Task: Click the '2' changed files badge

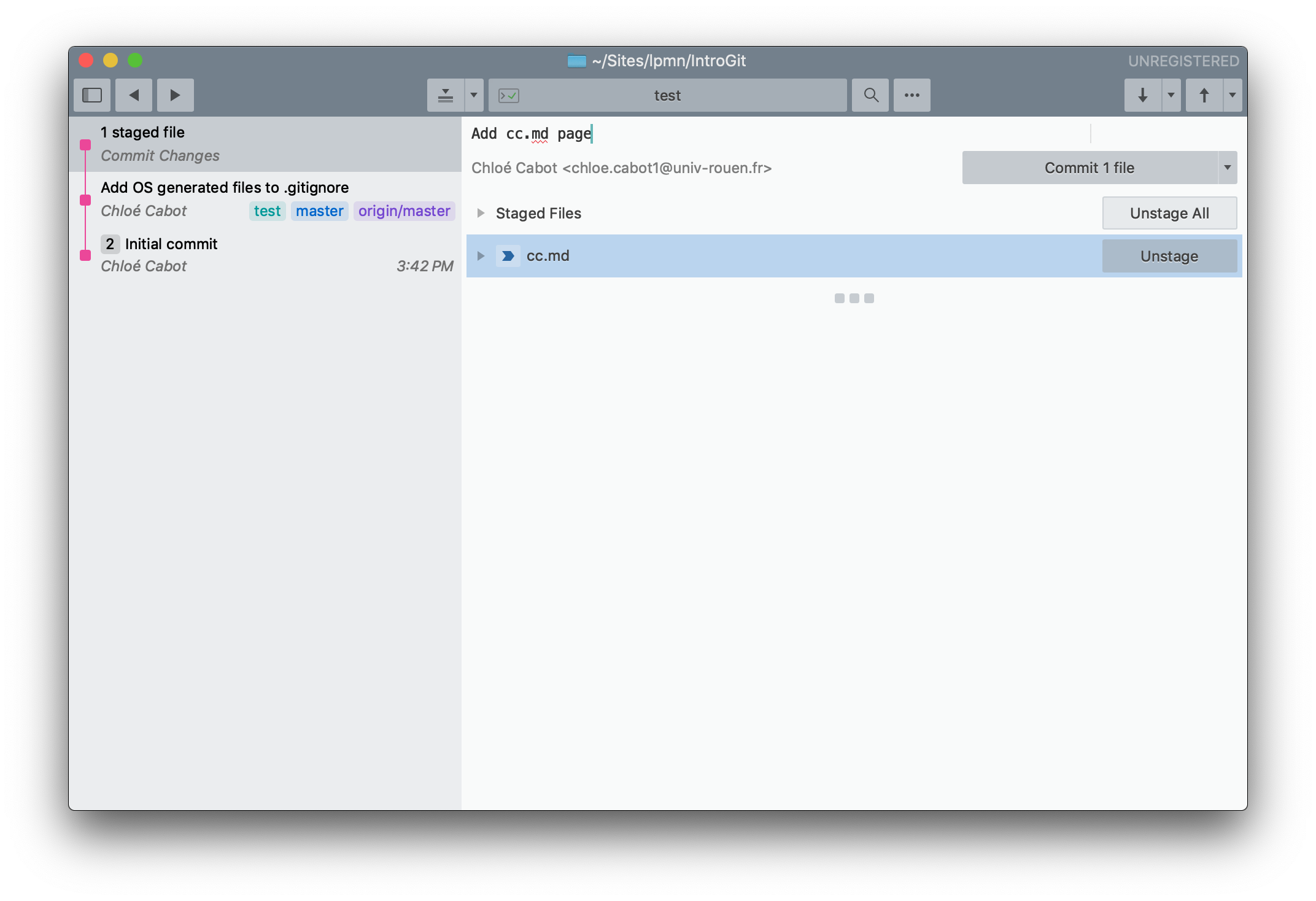Action: tap(110, 244)
